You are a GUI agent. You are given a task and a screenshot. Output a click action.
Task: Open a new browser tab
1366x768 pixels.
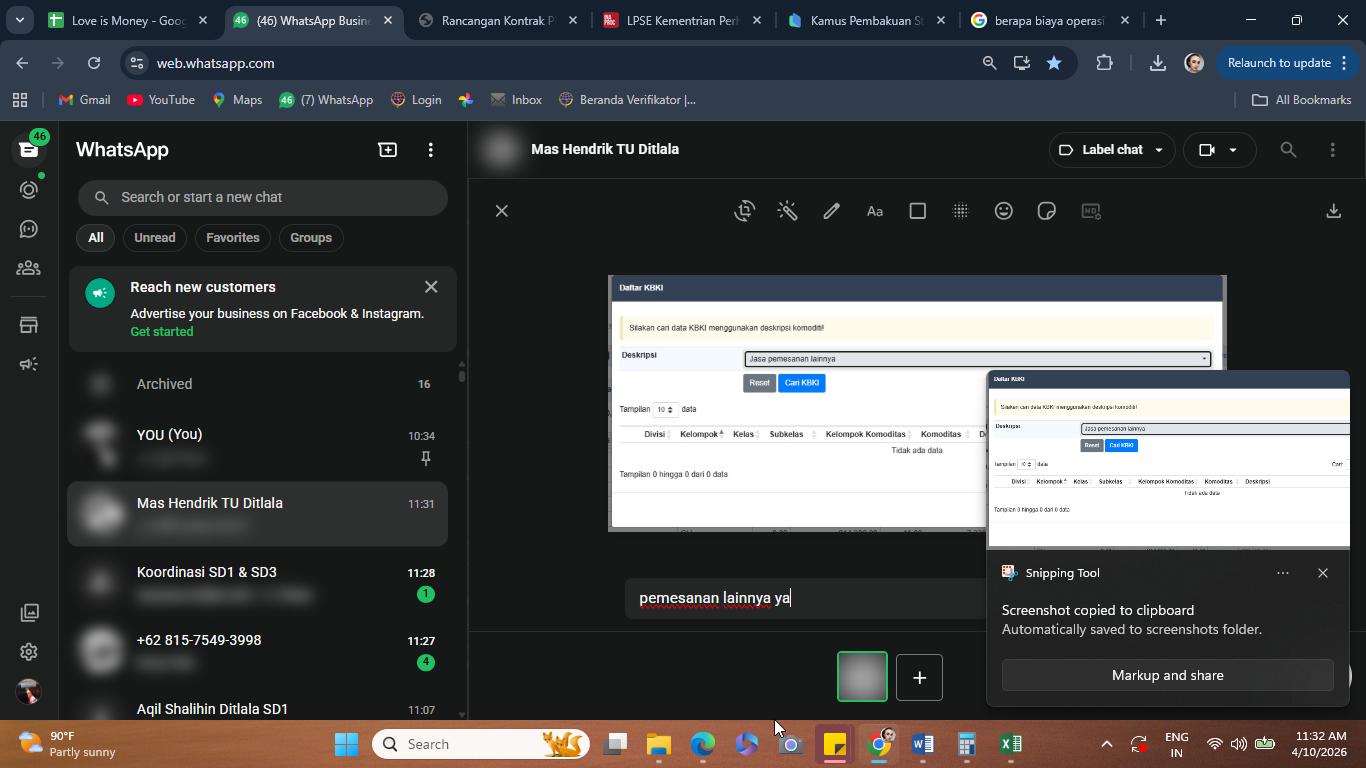[x=1160, y=20]
